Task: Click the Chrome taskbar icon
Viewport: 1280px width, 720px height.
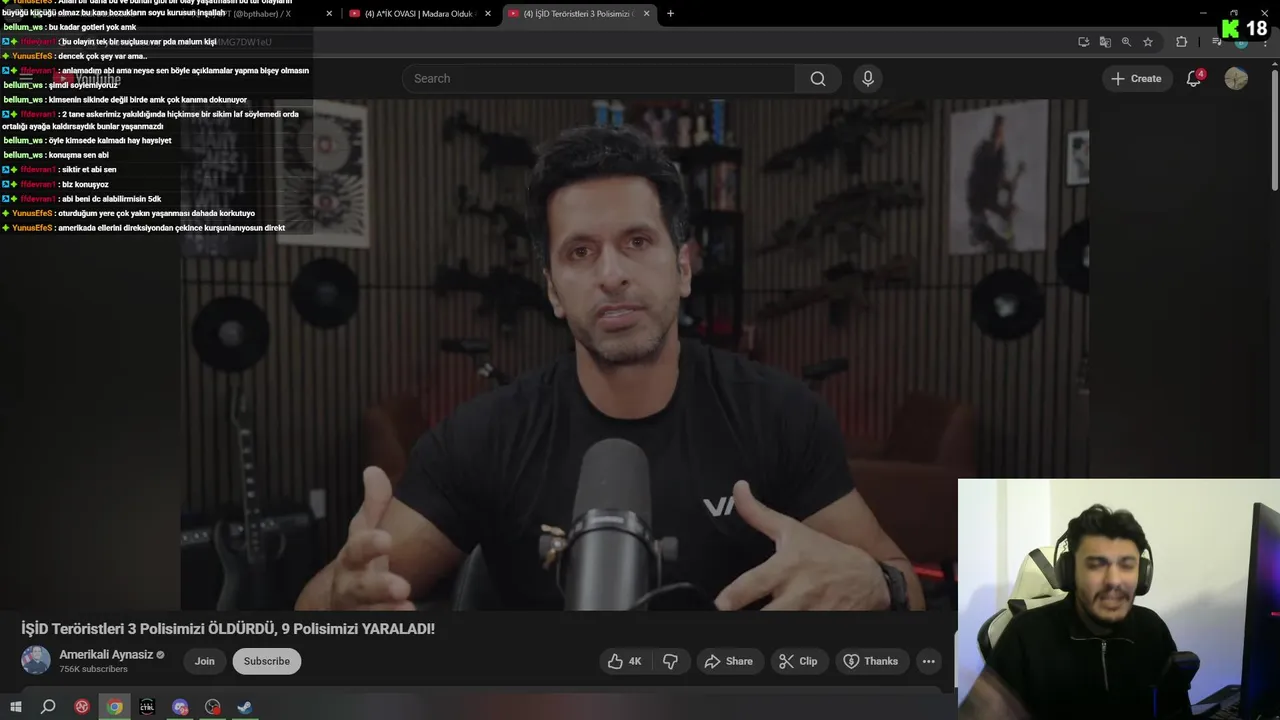Action: coord(115,707)
